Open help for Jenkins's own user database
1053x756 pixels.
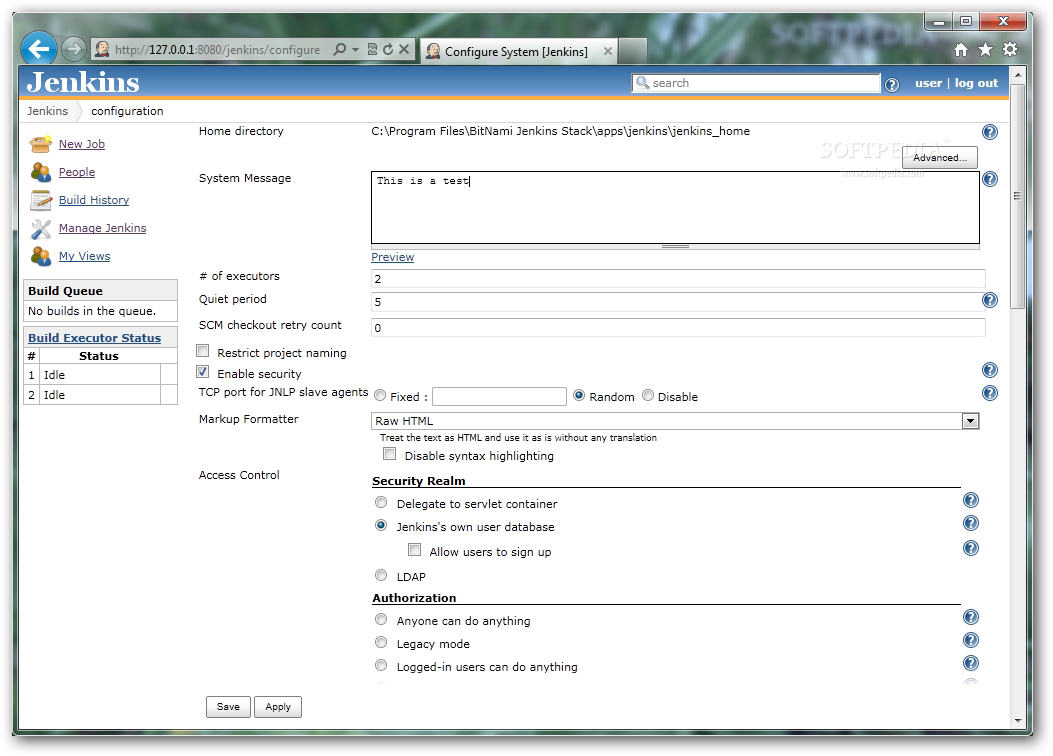point(971,523)
